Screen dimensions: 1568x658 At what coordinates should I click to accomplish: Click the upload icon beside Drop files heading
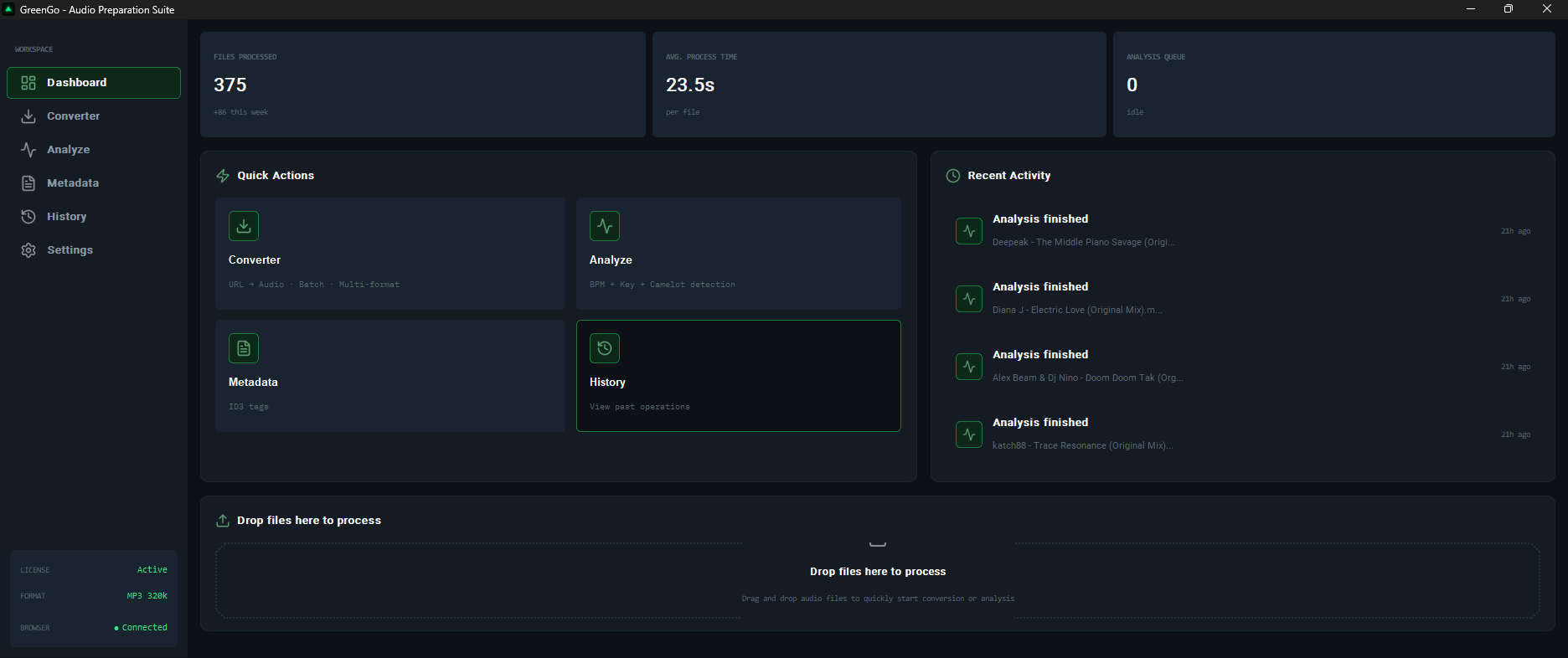pos(223,521)
